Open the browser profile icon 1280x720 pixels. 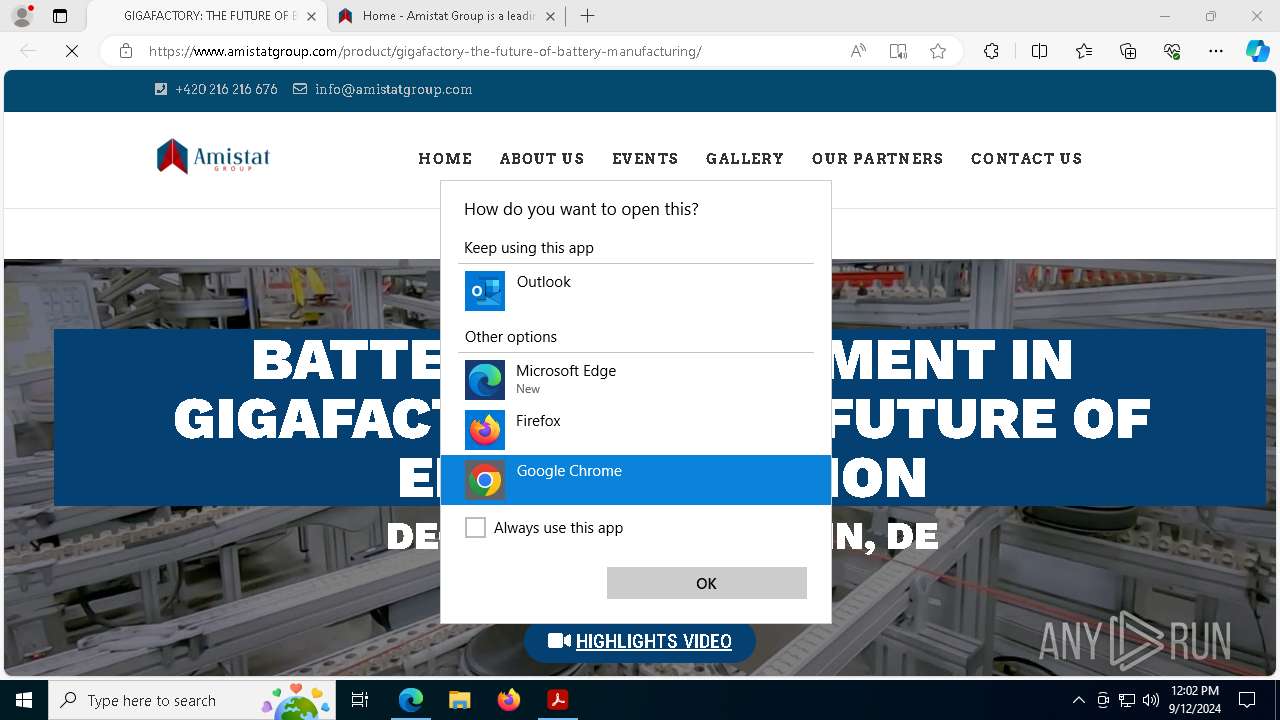pyautogui.click(x=22, y=16)
